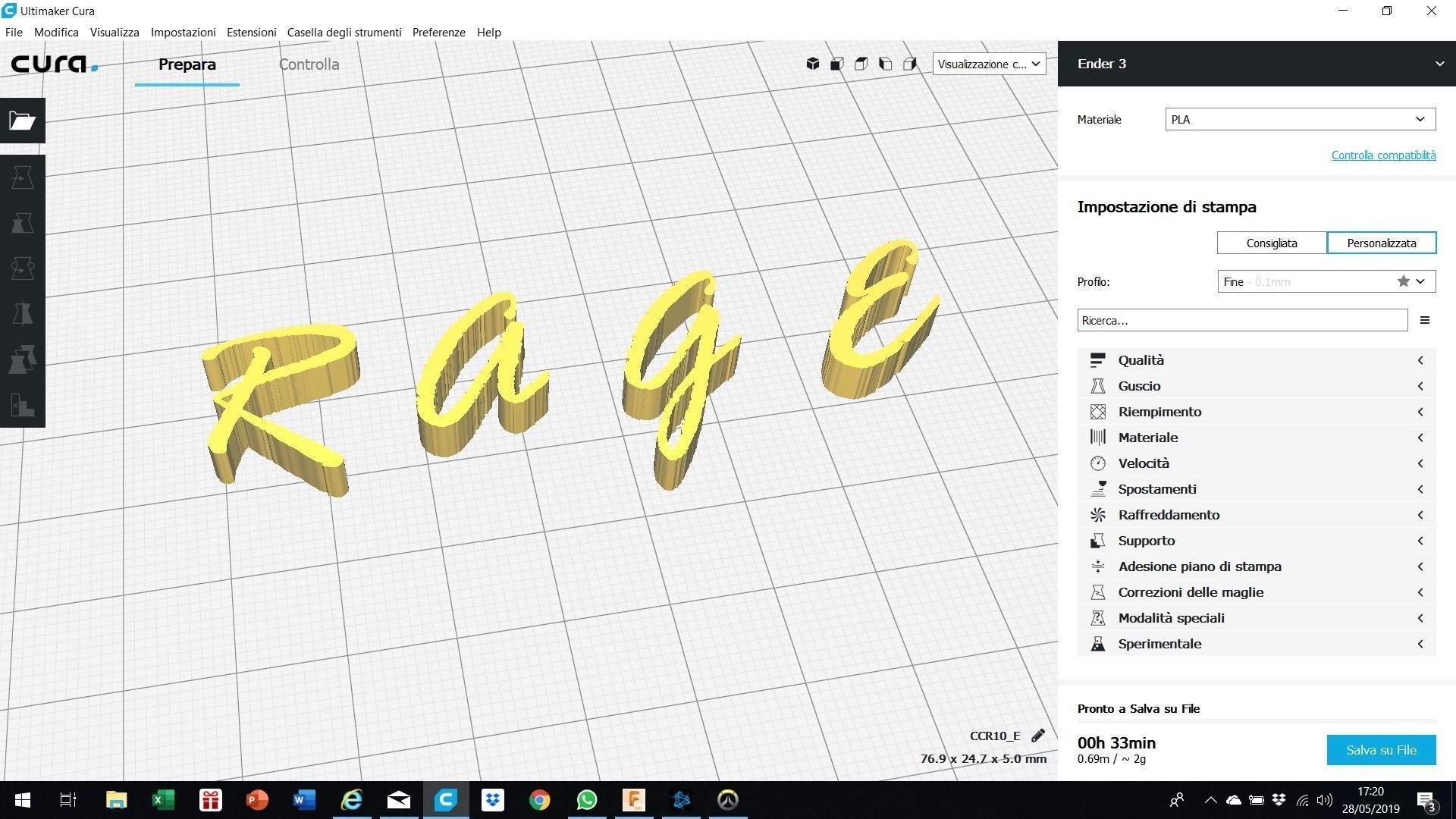The height and width of the screenshot is (819, 1456).
Task: Switch to right side view cube icon
Action: 910,64
